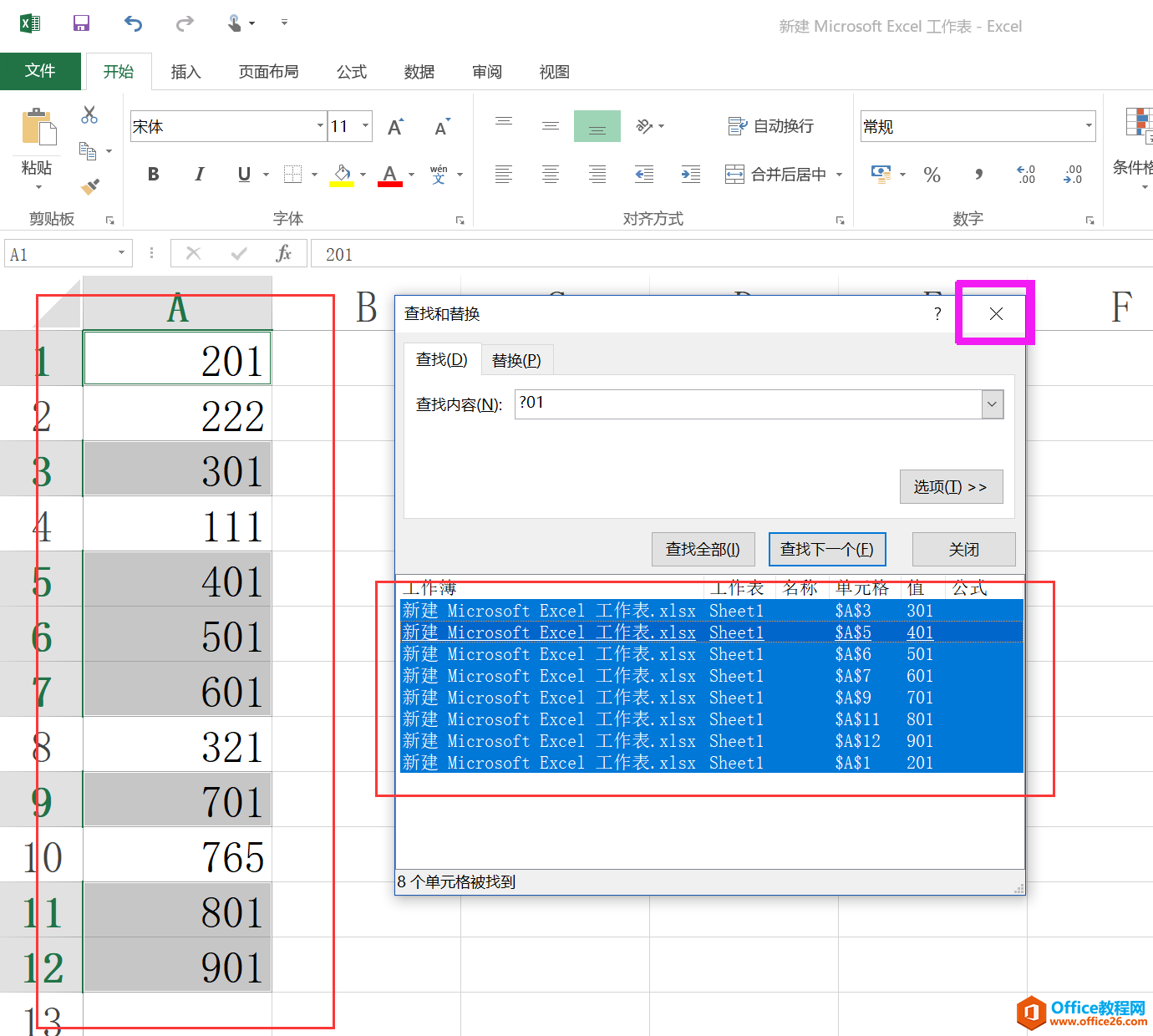Click Merge and Center 合并后居中

pos(775,175)
